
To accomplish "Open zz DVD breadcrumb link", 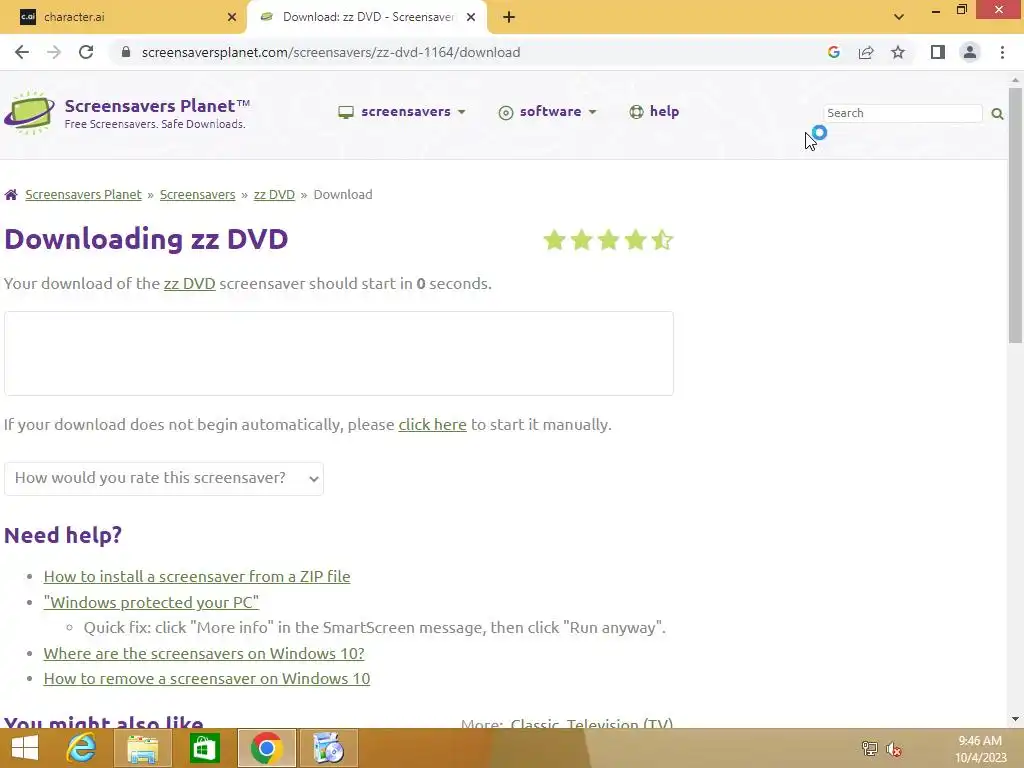I will point(274,195).
